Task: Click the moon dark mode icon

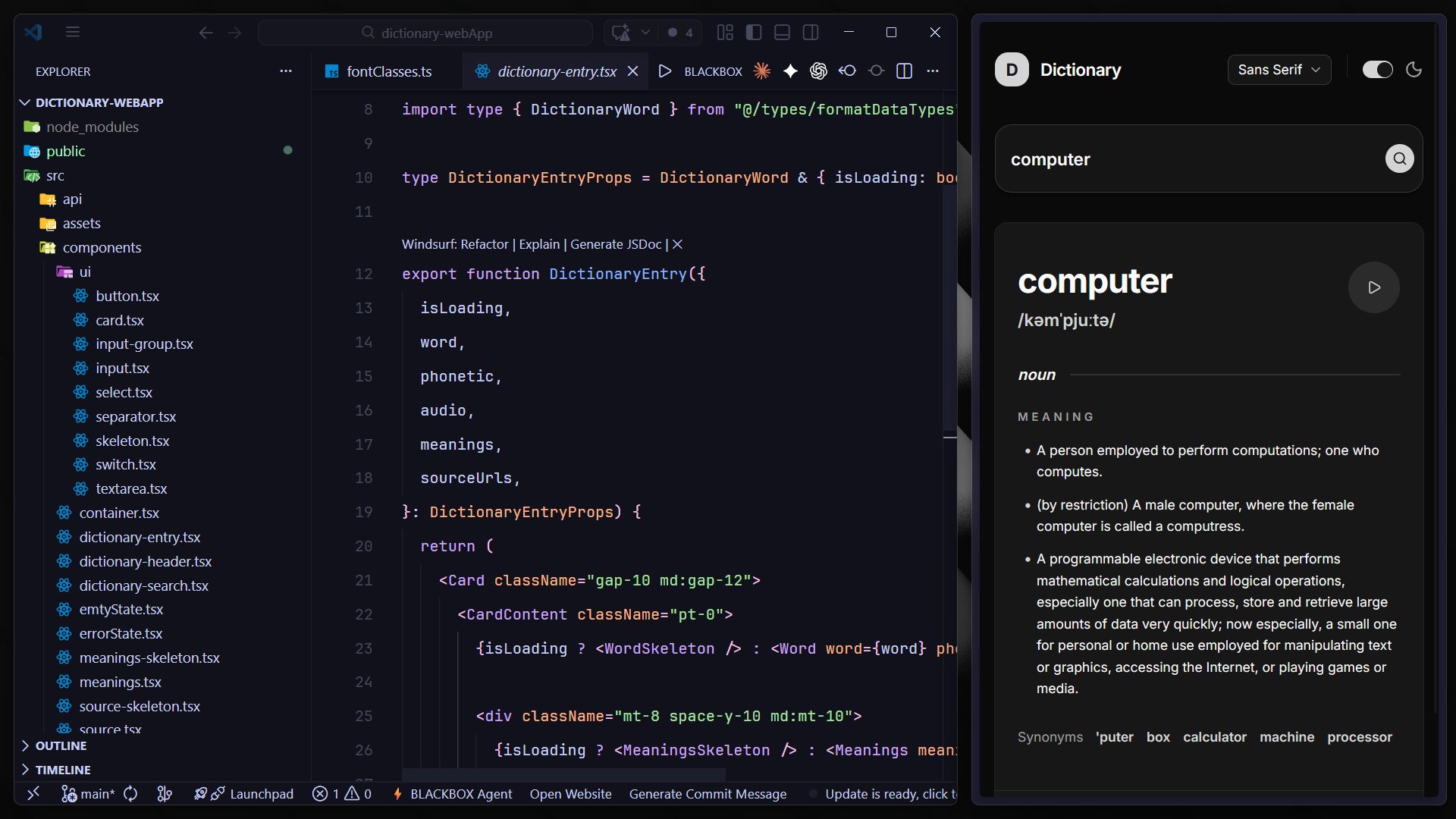Action: tap(1414, 70)
